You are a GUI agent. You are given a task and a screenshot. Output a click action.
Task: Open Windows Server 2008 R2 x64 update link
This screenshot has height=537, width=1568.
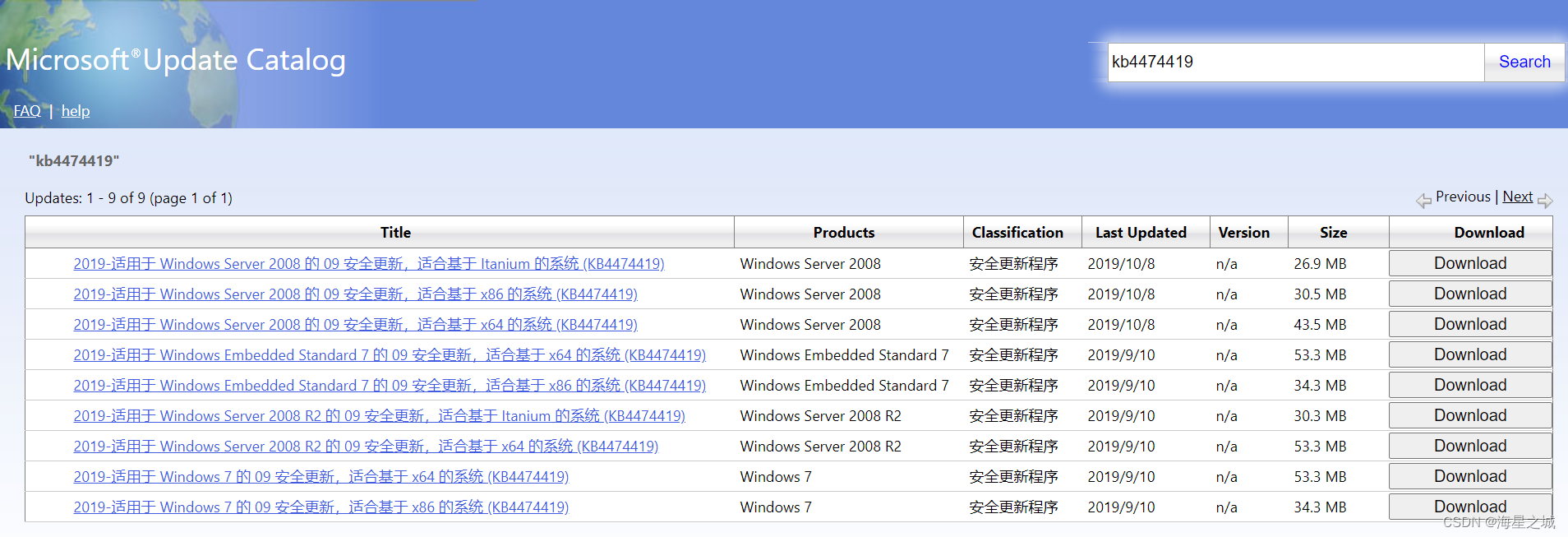tap(366, 447)
